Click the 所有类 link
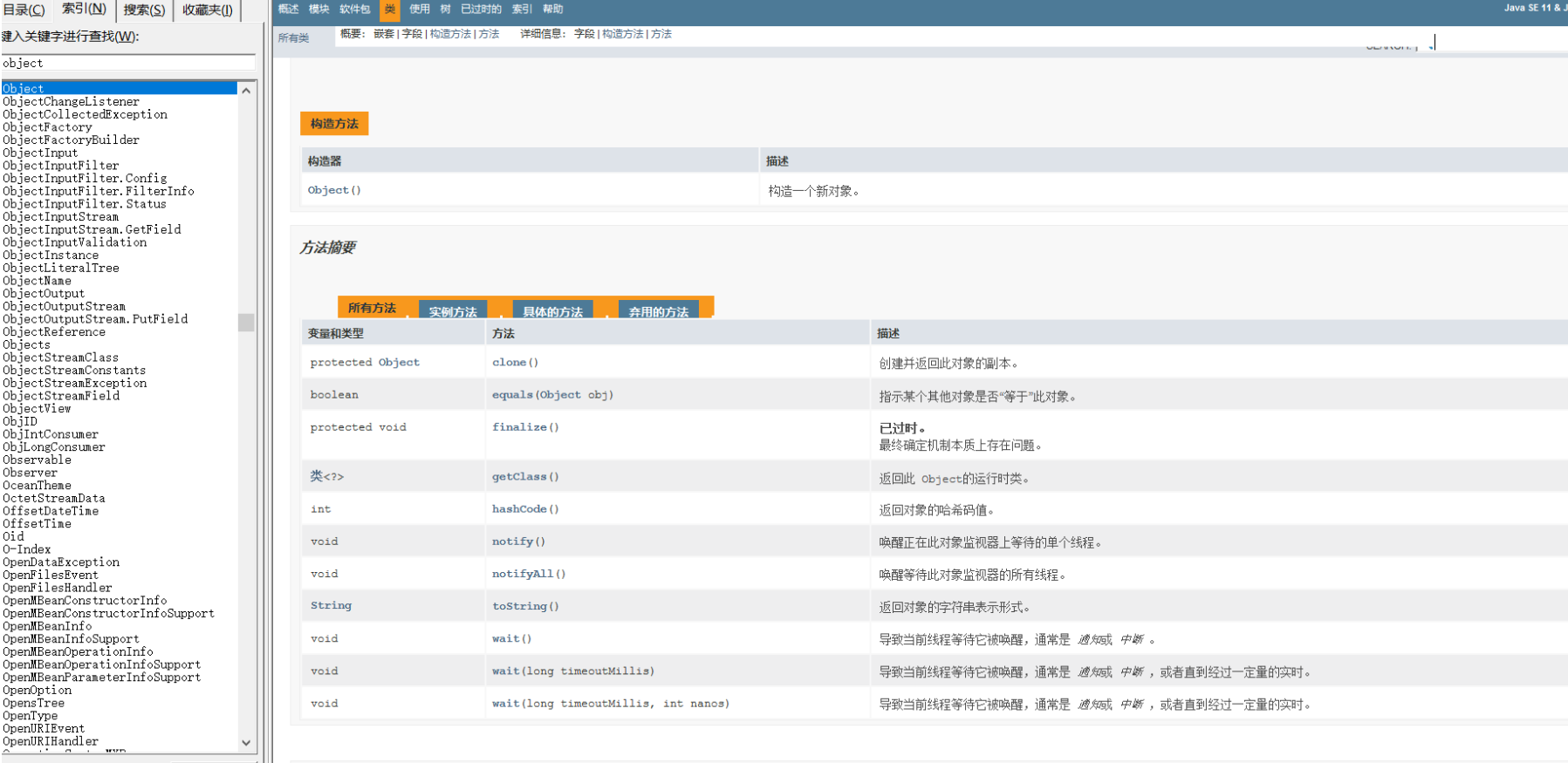The width and height of the screenshot is (1568, 763). point(294,37)
